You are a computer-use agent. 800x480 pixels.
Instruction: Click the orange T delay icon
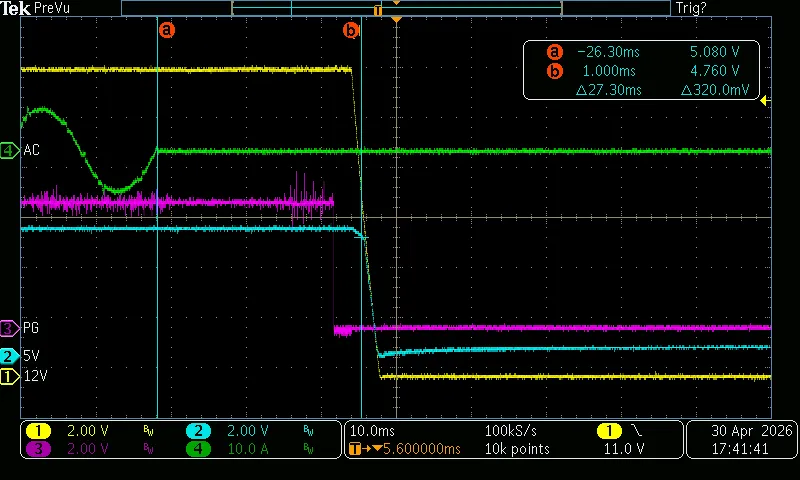click(355, 449)
